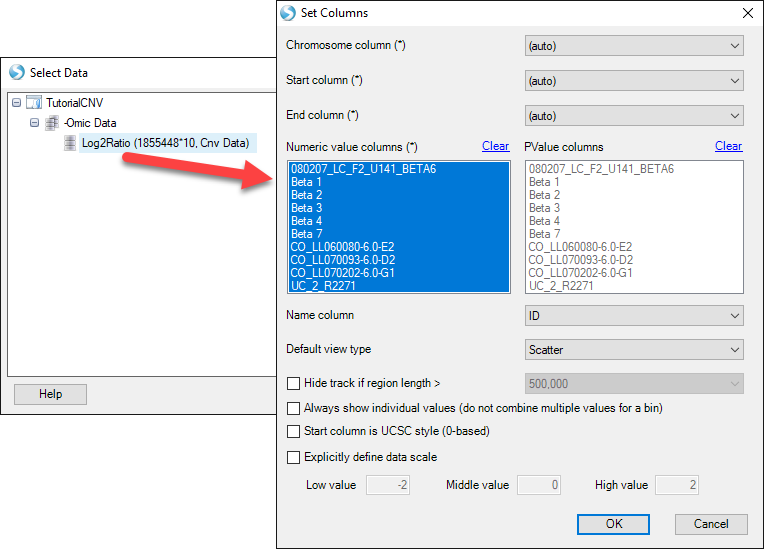This screenshot has width=764, height=549.
Task: Select Beta 3 in PValue columns
Action: pyautogui.click(x=634, y=208)
